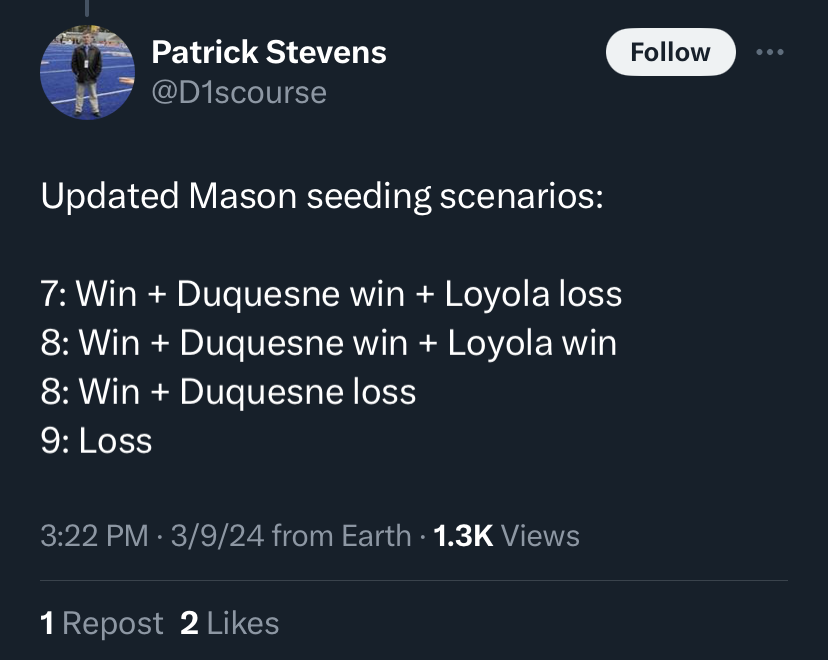This screenshot has width=828, height=660.
Task: Click the "Updated Mason seeding scenarios:" heading text
Action: [322, 196]
